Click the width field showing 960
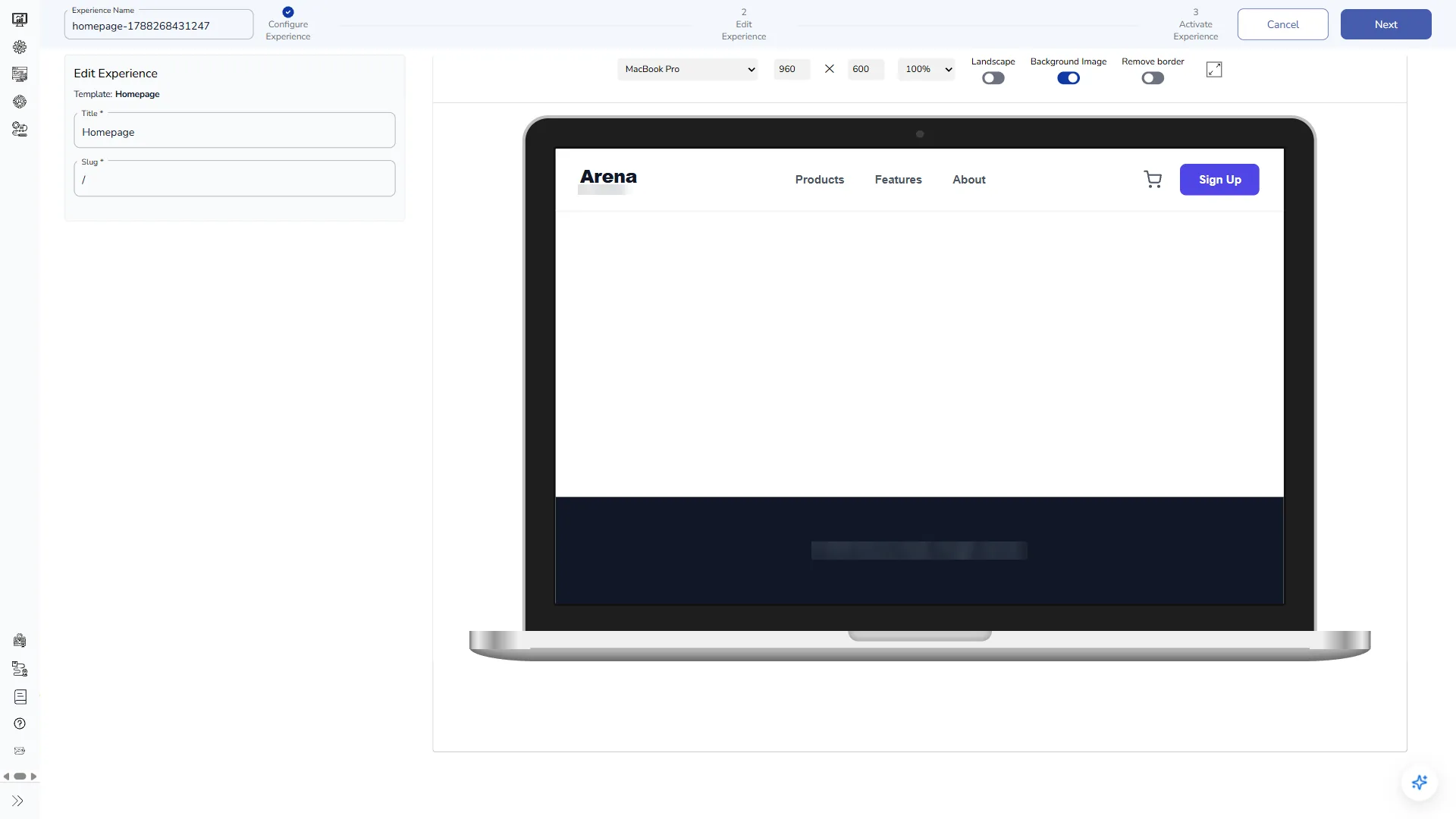Viewport: 1456px width, 819px height. (792, 69)
